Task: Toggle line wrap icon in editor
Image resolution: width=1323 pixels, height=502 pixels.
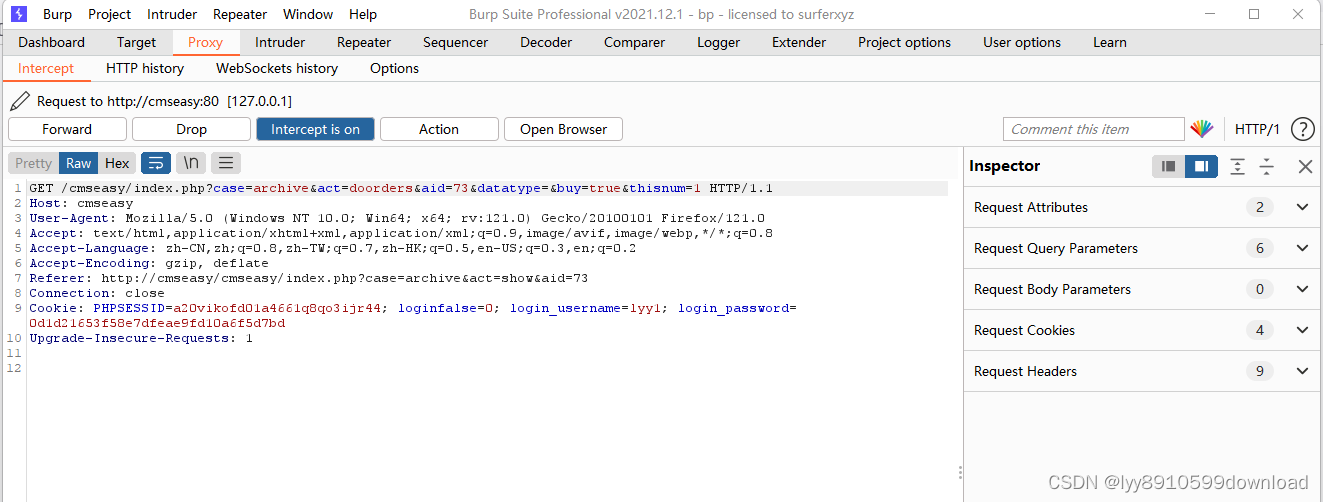Action: click(x=156, y=163)
